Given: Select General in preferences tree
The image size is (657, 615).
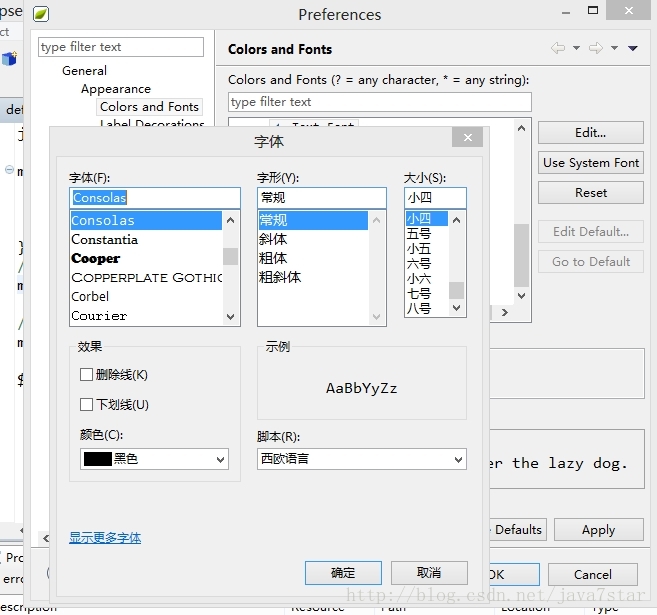Looking at the screenshot, I should [84, 70].
